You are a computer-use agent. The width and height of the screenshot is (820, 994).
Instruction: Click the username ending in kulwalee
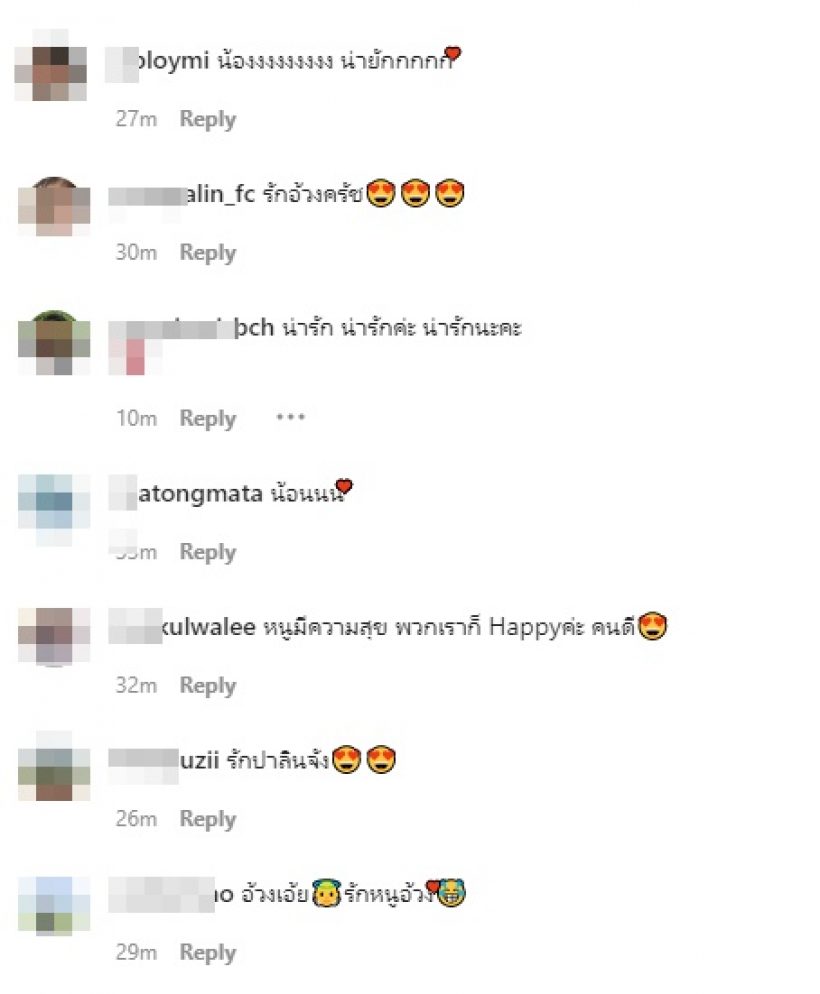tap(182, 627)
